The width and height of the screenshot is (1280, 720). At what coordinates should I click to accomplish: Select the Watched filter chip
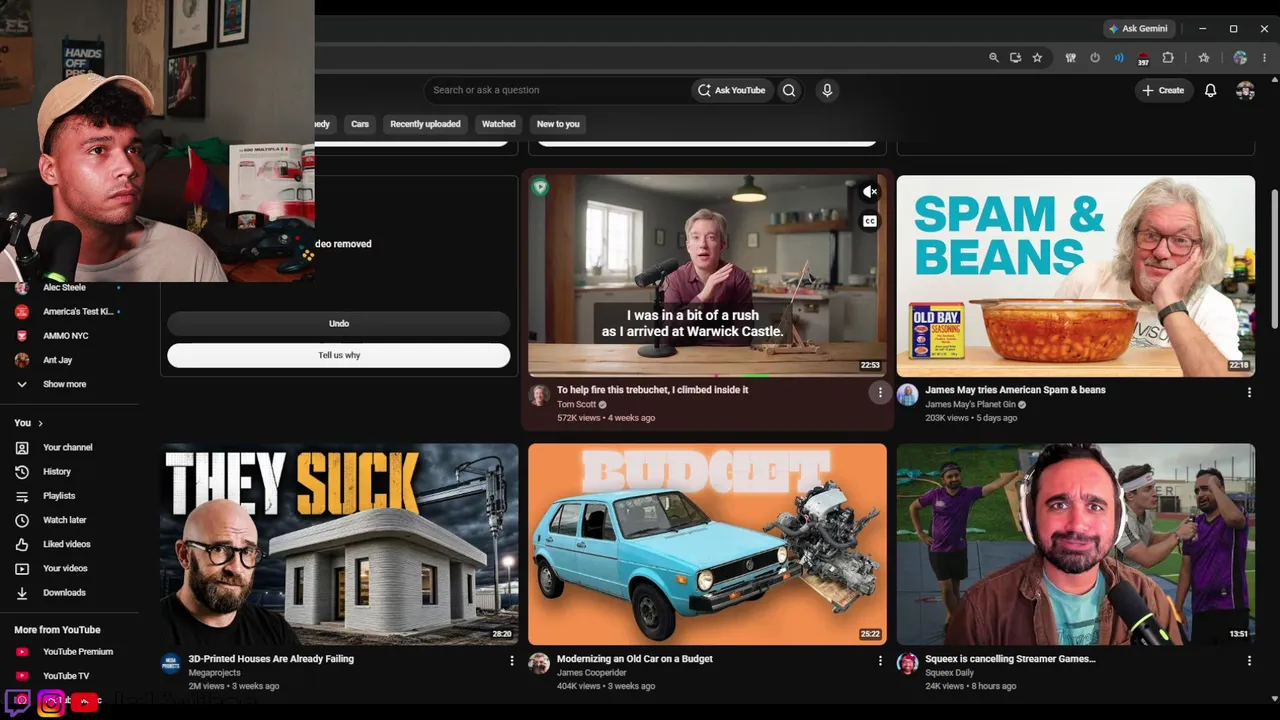click(x=498, y=124)
